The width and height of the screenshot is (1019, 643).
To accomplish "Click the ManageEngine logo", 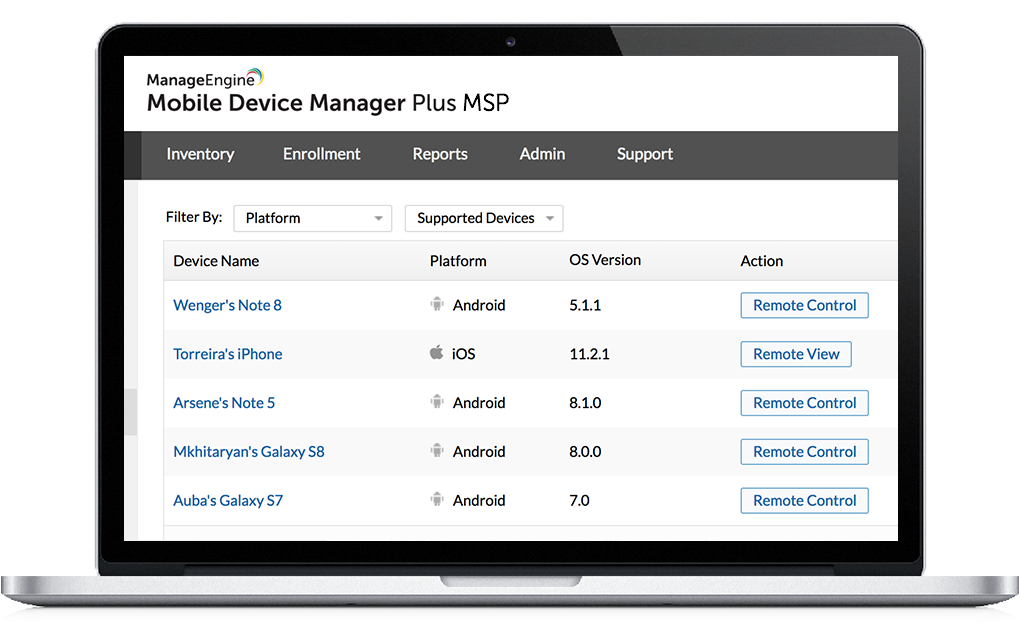I will (x=205, y=79).
